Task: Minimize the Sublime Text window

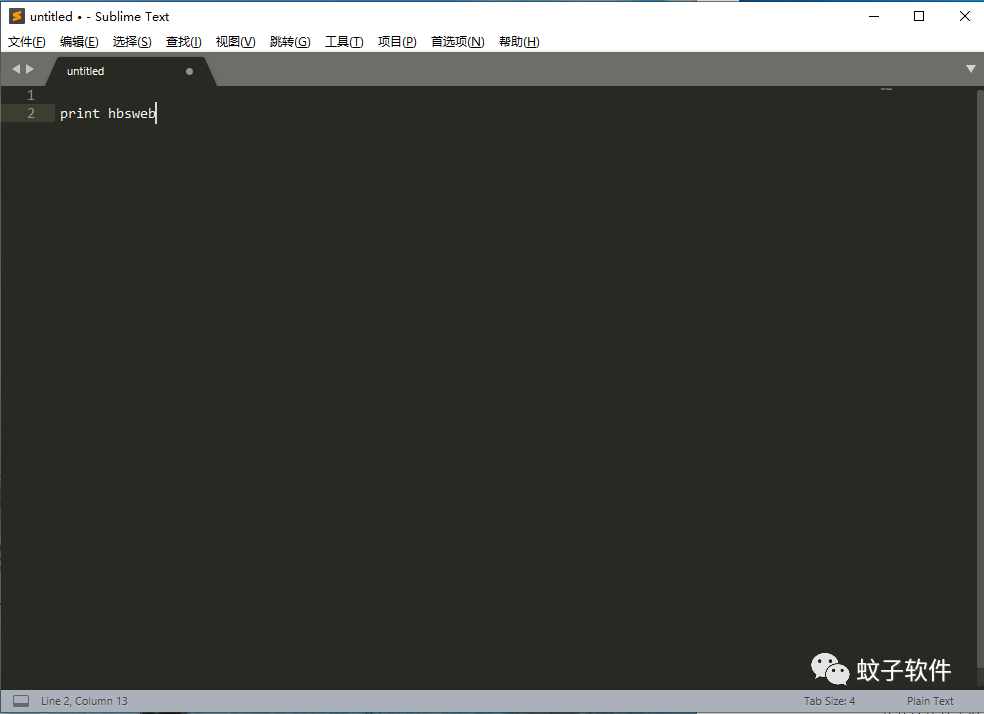Action: tap(874, 16)
